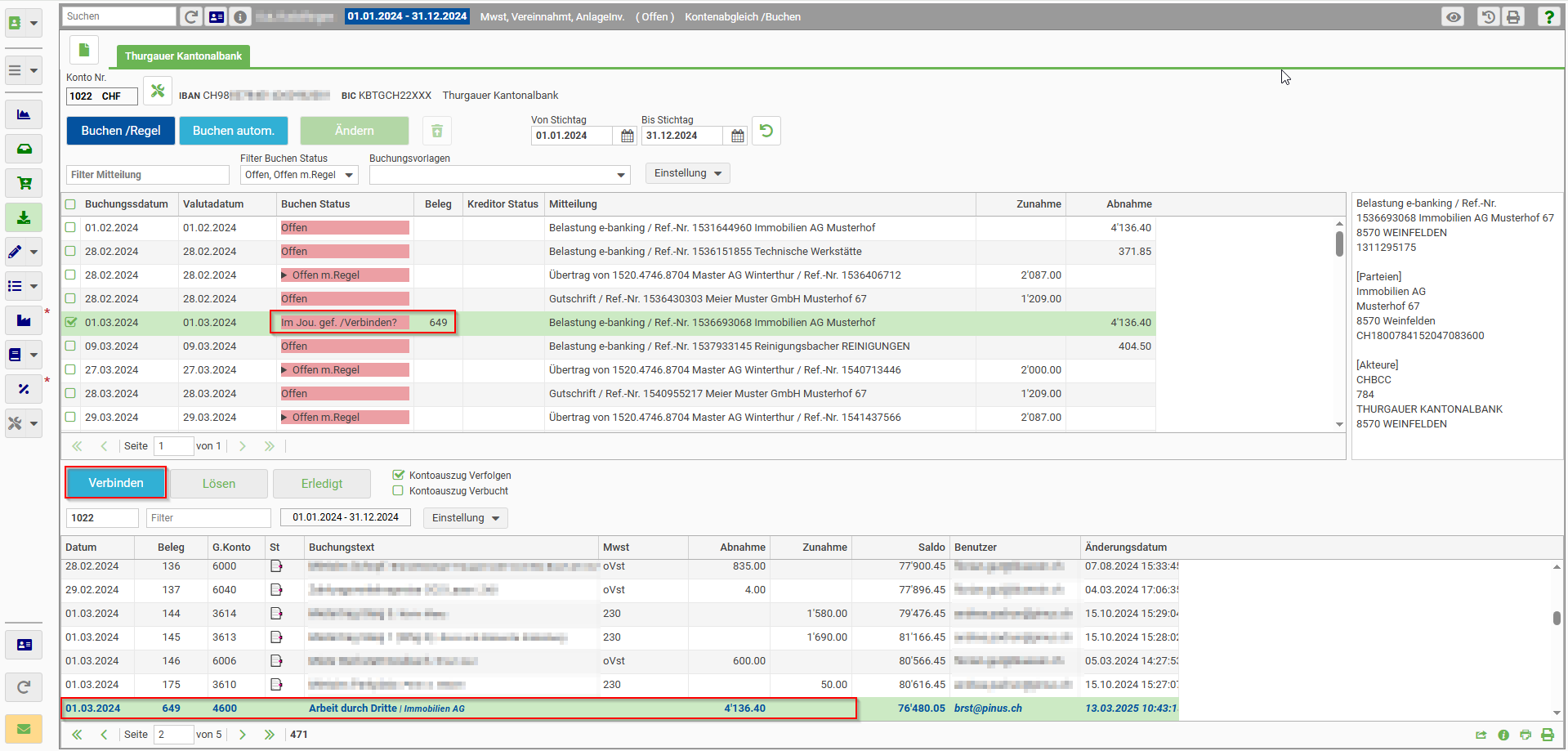Open the percent sign tool in sidebar
Screen dimensions: 1568x751
pyautogui.click(x=24, y=389)
